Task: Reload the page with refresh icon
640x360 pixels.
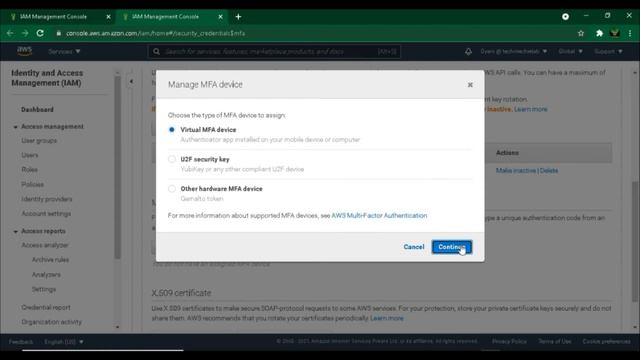Action: 40,33
